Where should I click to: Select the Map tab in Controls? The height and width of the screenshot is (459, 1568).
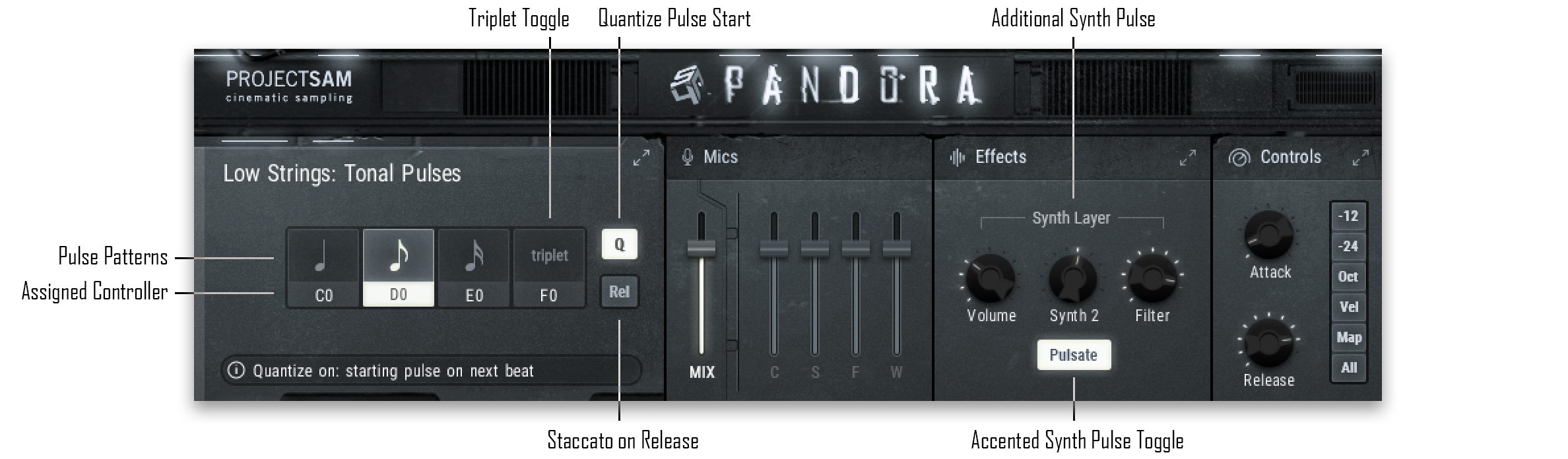pyautogui.click(x=1348, y=337)
